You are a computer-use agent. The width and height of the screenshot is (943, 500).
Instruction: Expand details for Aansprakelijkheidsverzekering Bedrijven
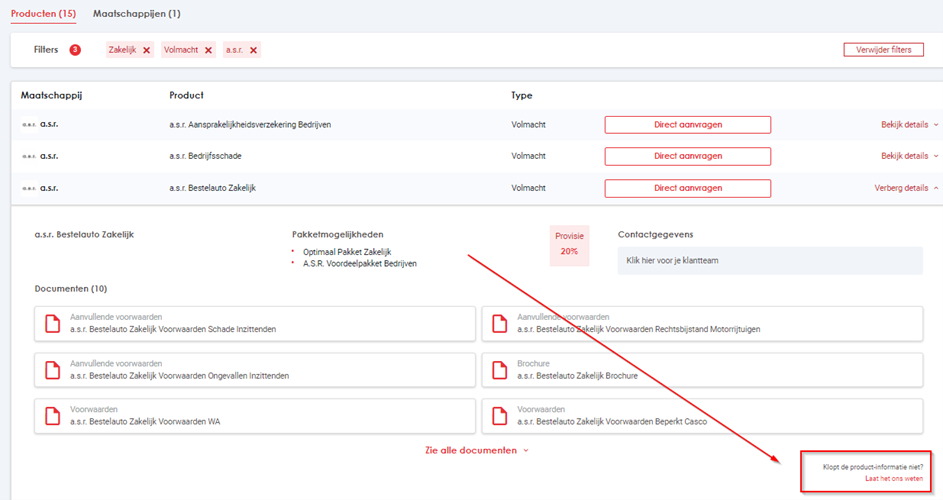point(909,125)
